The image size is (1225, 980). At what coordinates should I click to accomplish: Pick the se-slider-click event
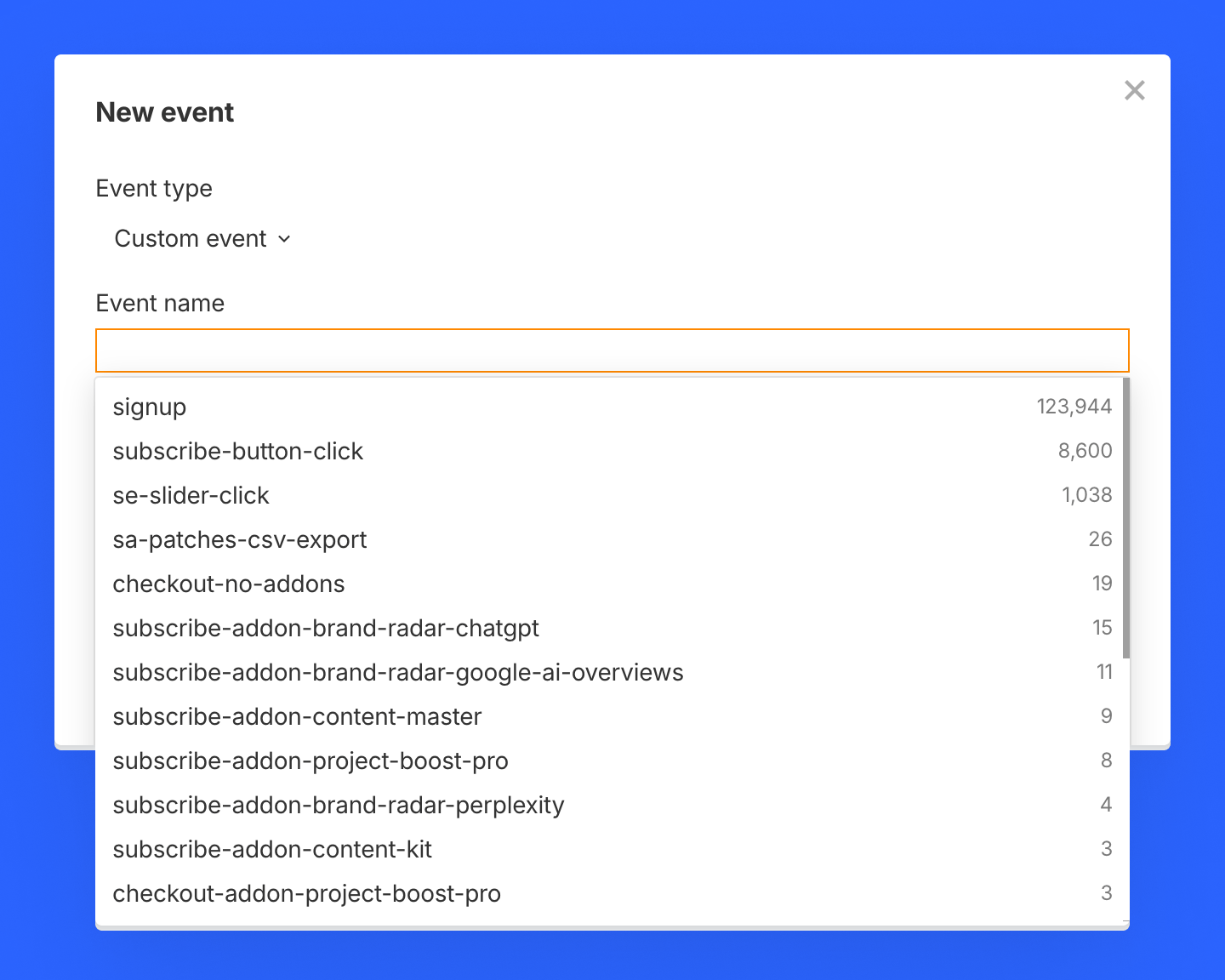coord(191,496)
